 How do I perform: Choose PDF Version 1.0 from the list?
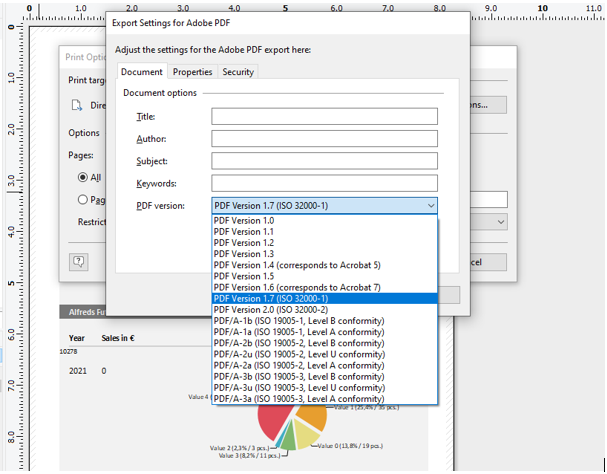[x=324, y=220]
